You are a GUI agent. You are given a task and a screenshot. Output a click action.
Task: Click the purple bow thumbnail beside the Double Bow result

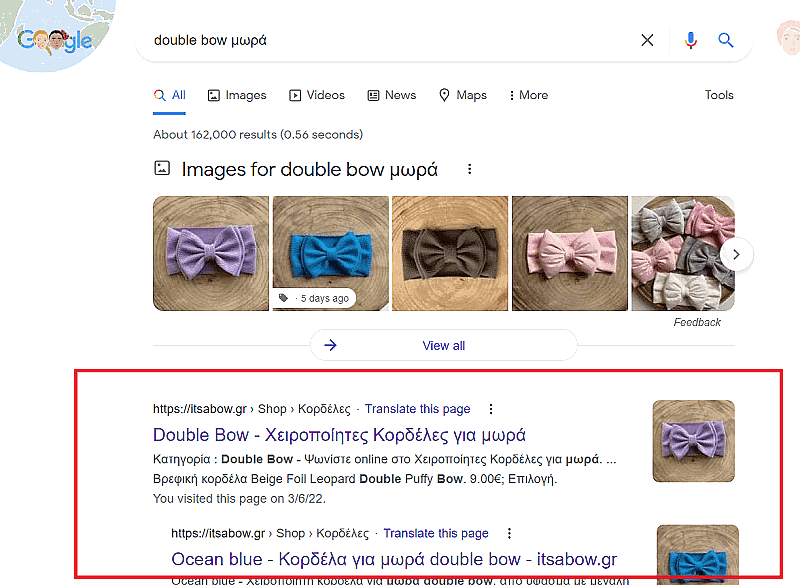click(x=693, y=441)
